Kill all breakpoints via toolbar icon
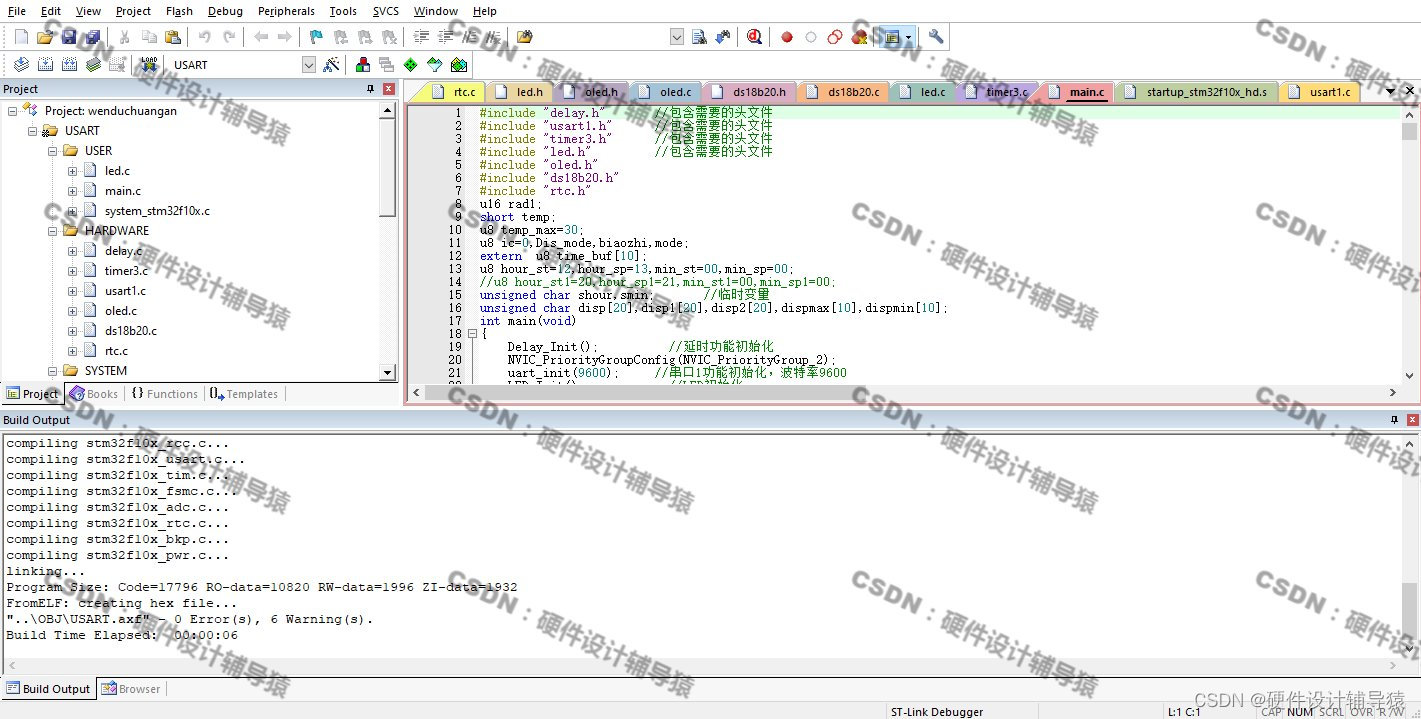This screenshot has width=1421, height=719. (x=860, y=37)
